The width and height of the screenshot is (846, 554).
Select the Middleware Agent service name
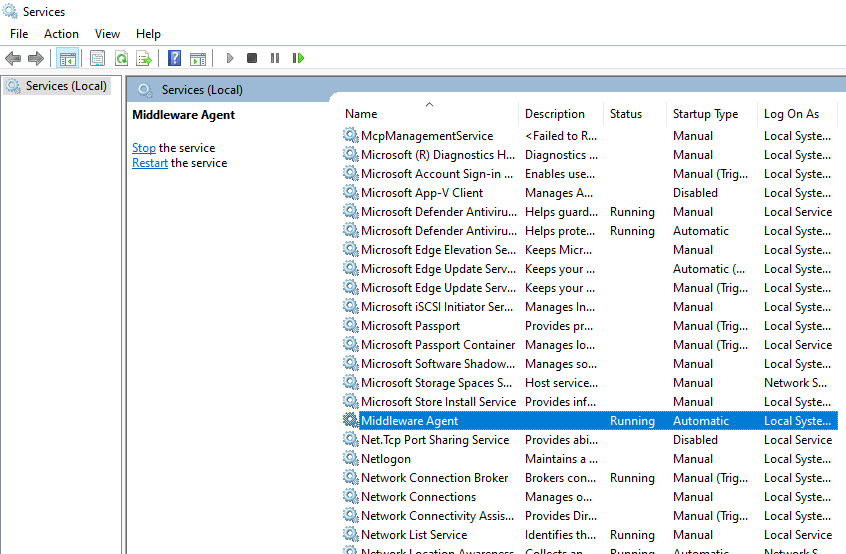[x=410, y=421]
